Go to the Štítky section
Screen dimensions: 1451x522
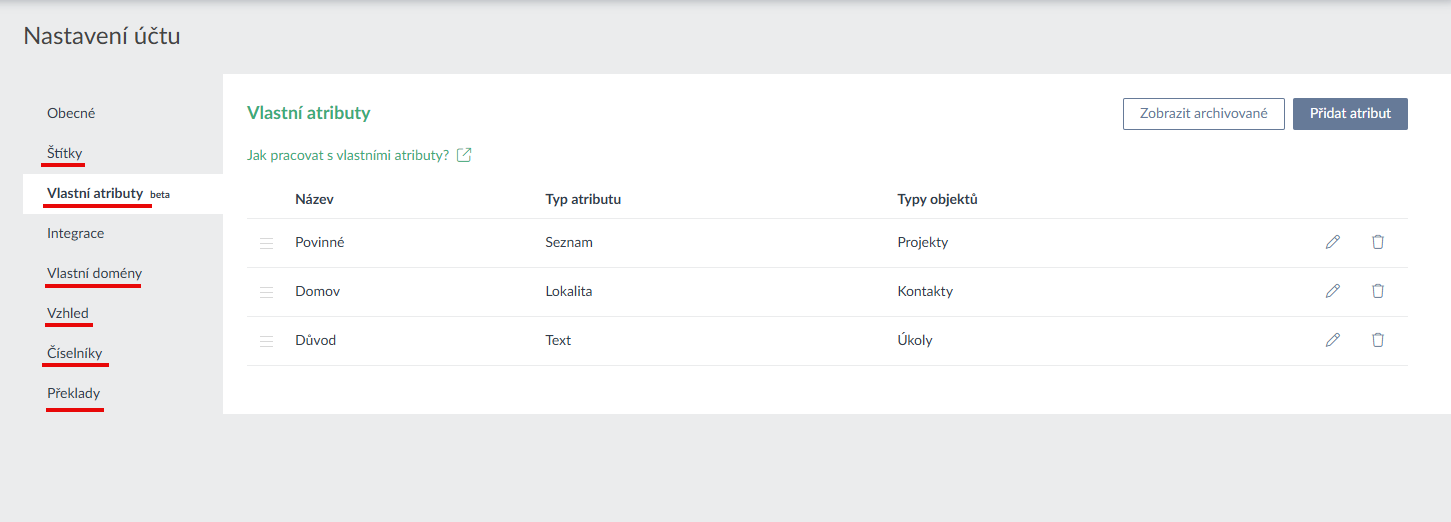65,153
